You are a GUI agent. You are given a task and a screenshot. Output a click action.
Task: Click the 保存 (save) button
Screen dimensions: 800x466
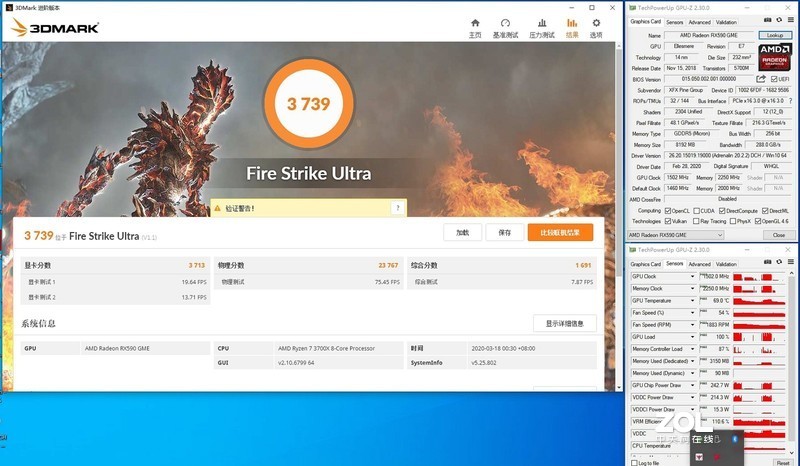(505, 233)
